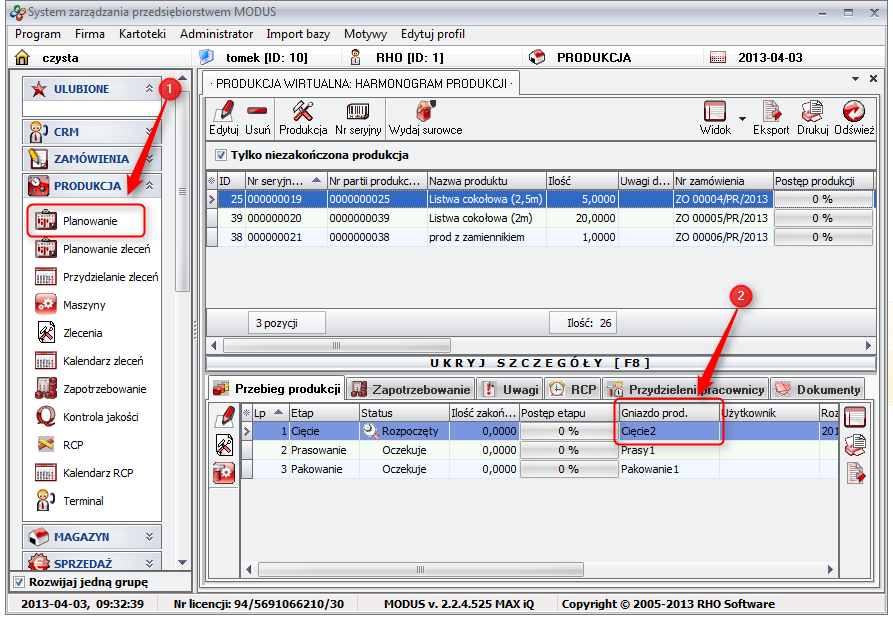
Task: Click the Drukuj printer icon
Action: pyautogui.click(x=812, y=117)
